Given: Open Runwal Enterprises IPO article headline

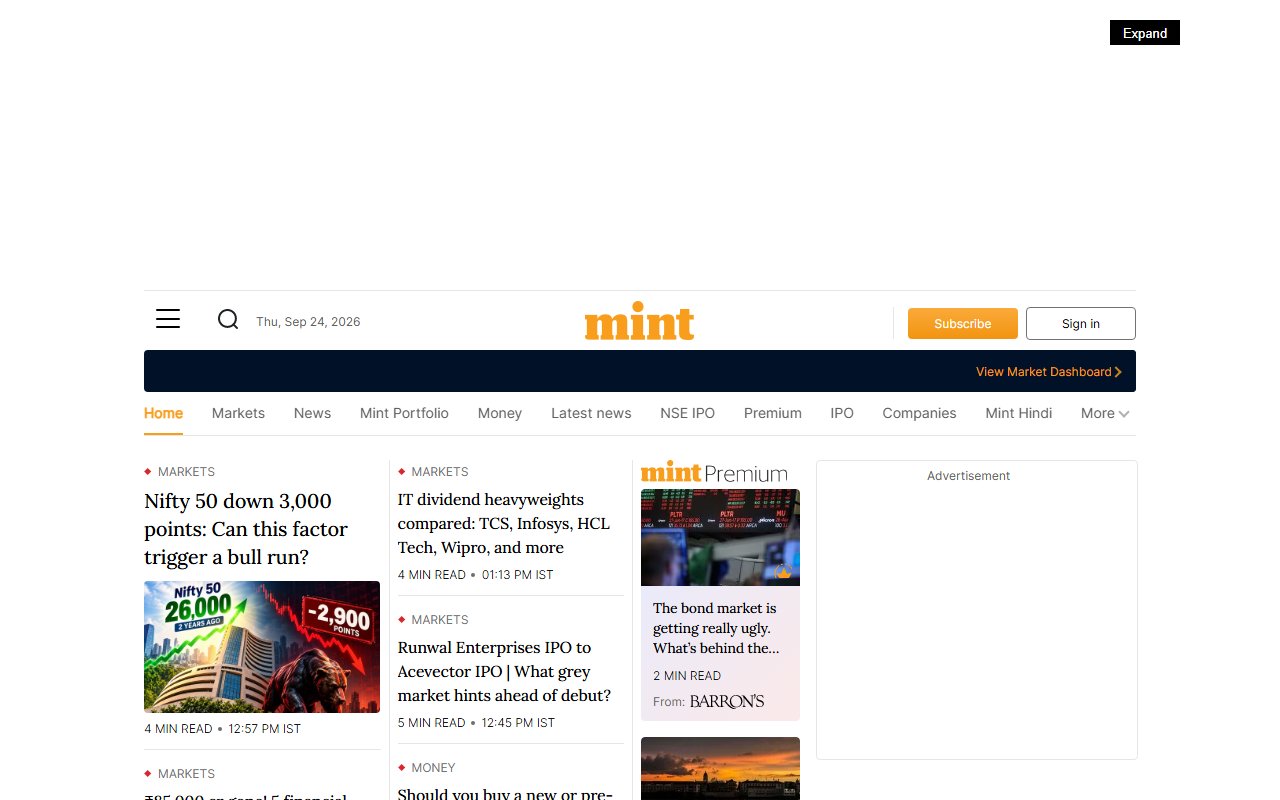Looking at the screenshot, I should pos(504,671).
